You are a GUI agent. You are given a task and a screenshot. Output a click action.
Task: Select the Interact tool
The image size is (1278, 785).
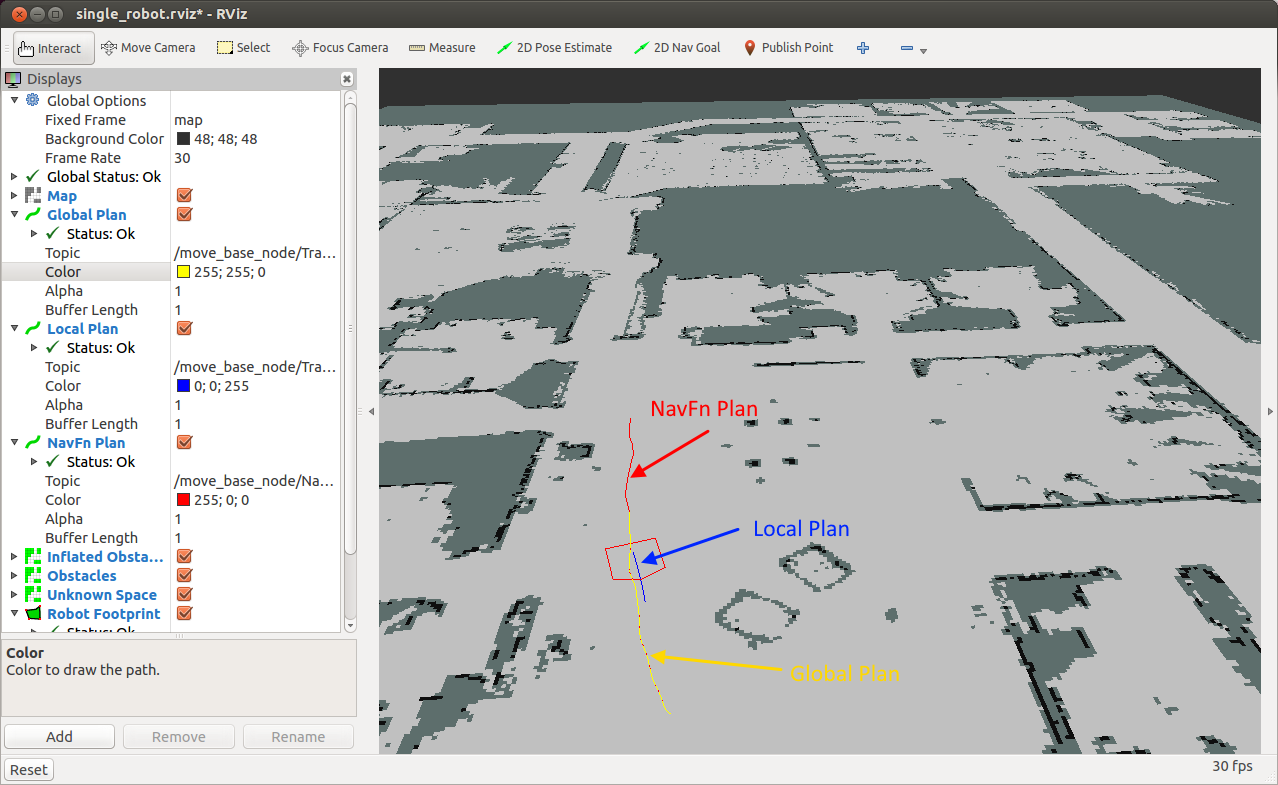pyautogui.click(x=51, y=47)
